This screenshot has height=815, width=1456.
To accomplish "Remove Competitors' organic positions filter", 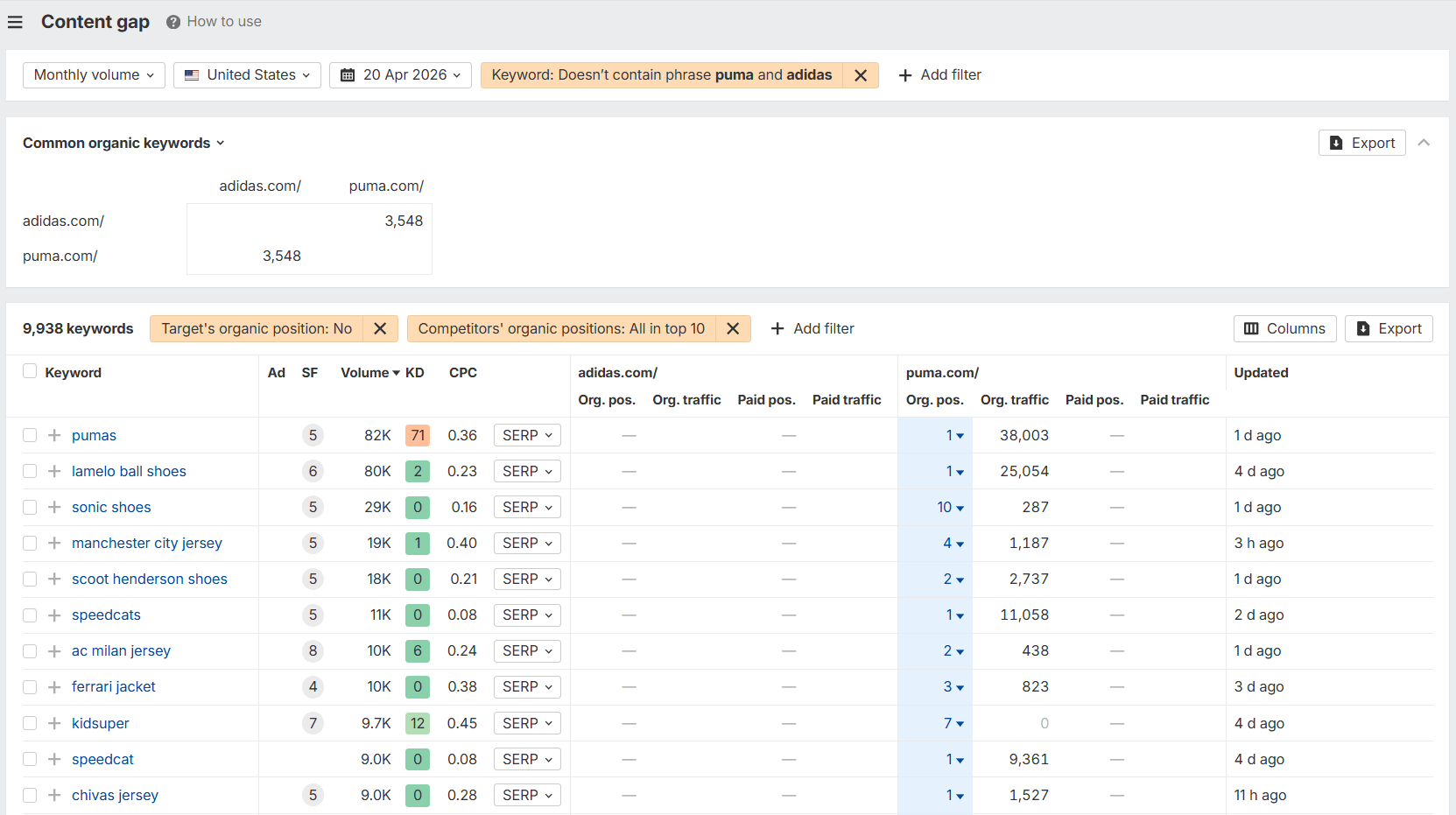I will point(733,328).
